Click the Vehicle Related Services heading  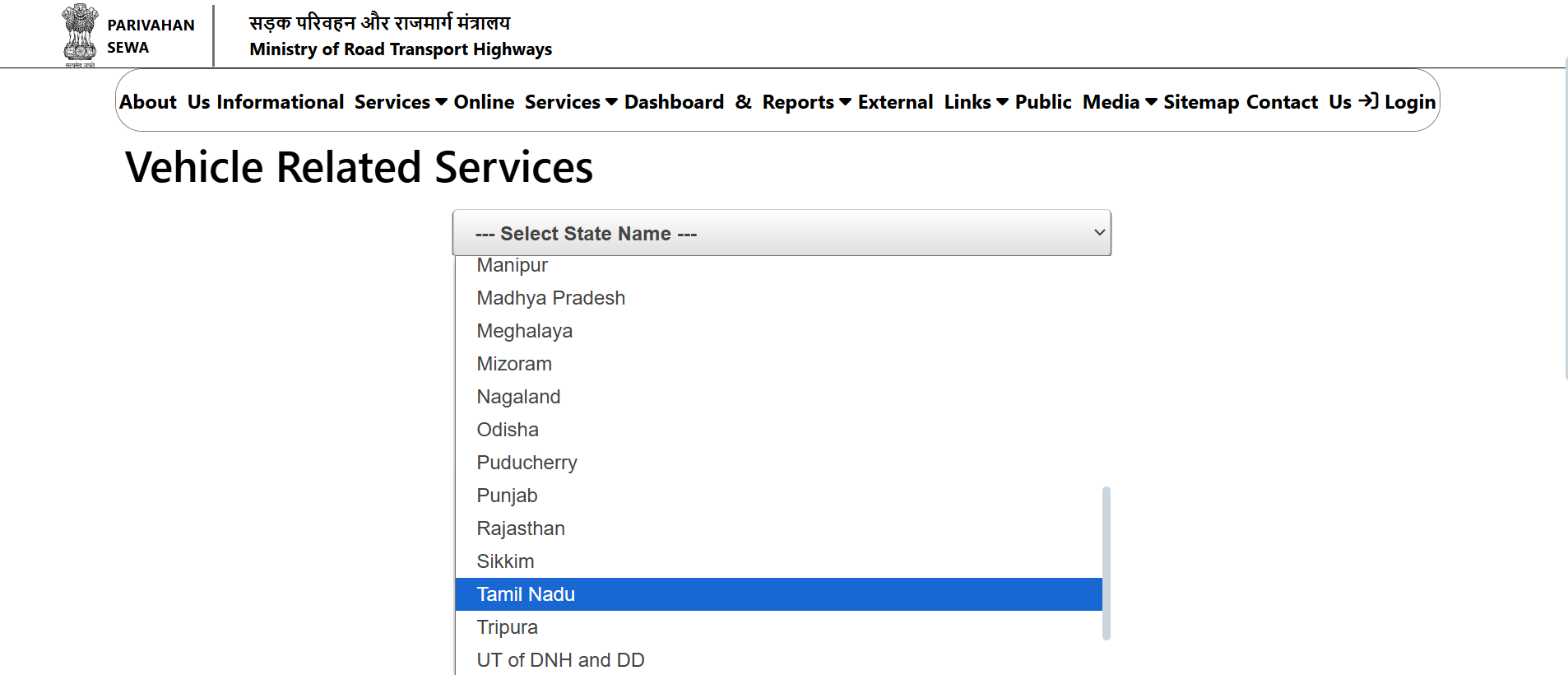(359, 167)
